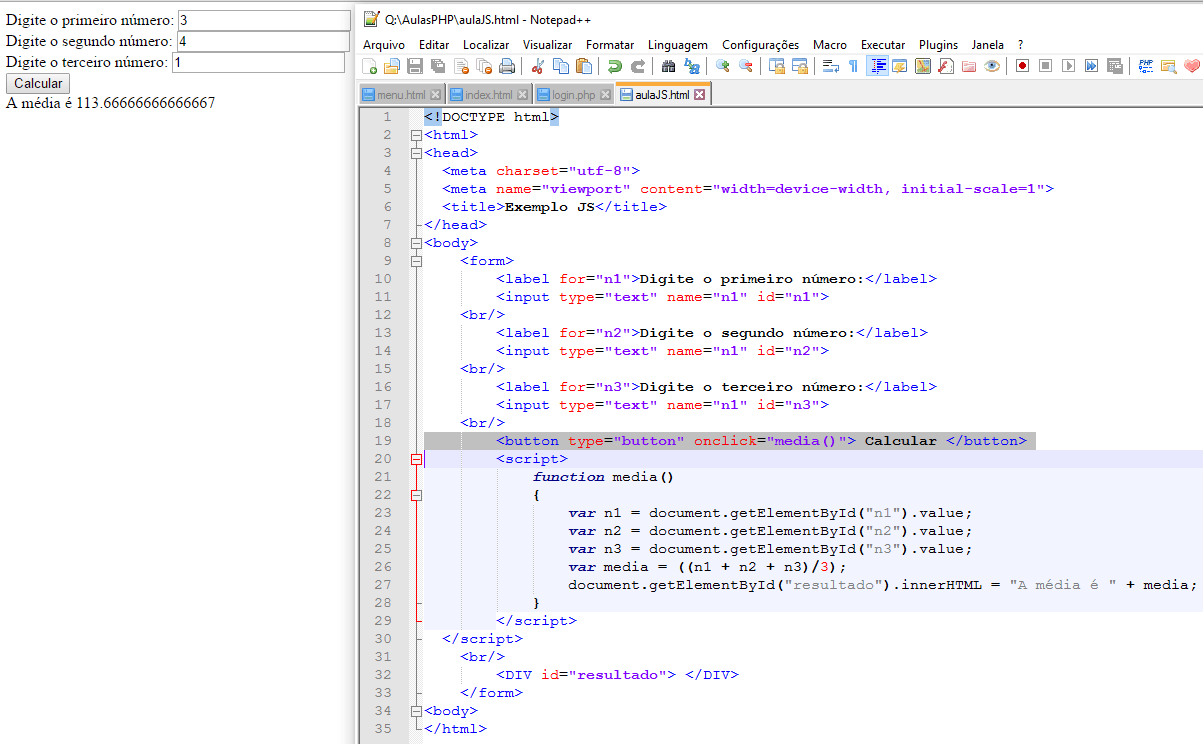Zoom in with magnifier plus icon

tap(722, 66)
